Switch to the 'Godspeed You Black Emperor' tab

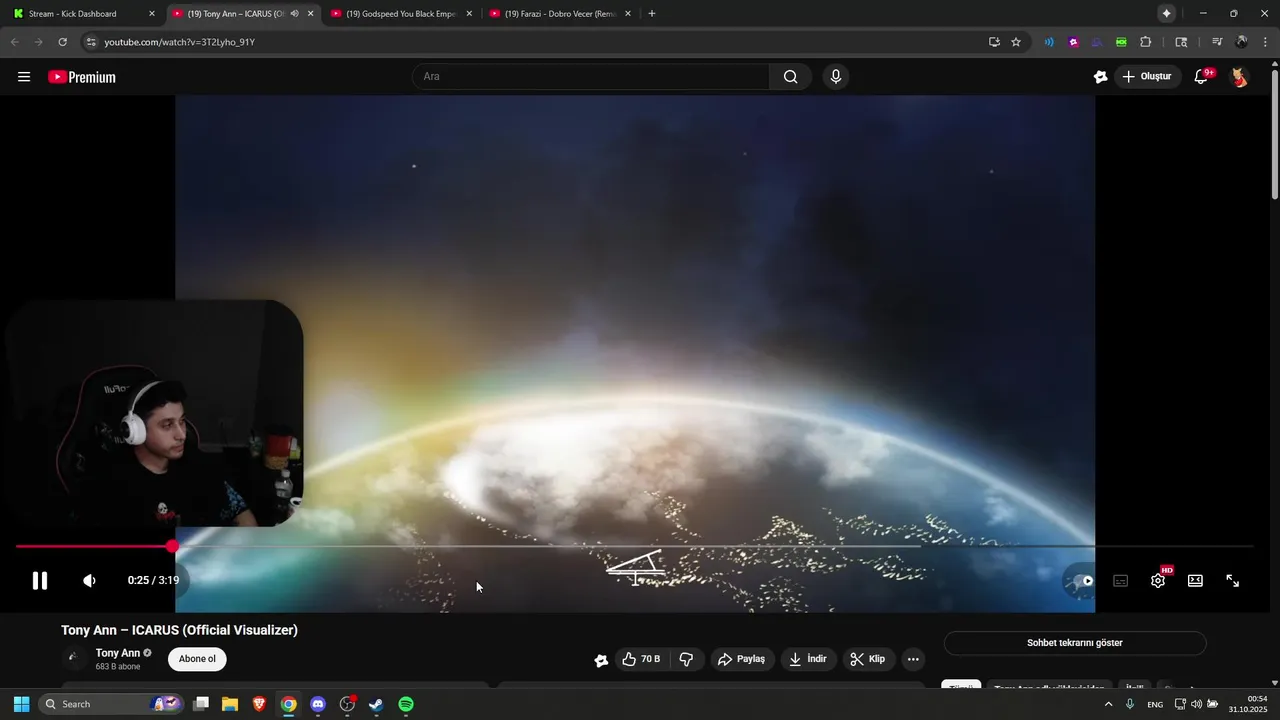401,14
